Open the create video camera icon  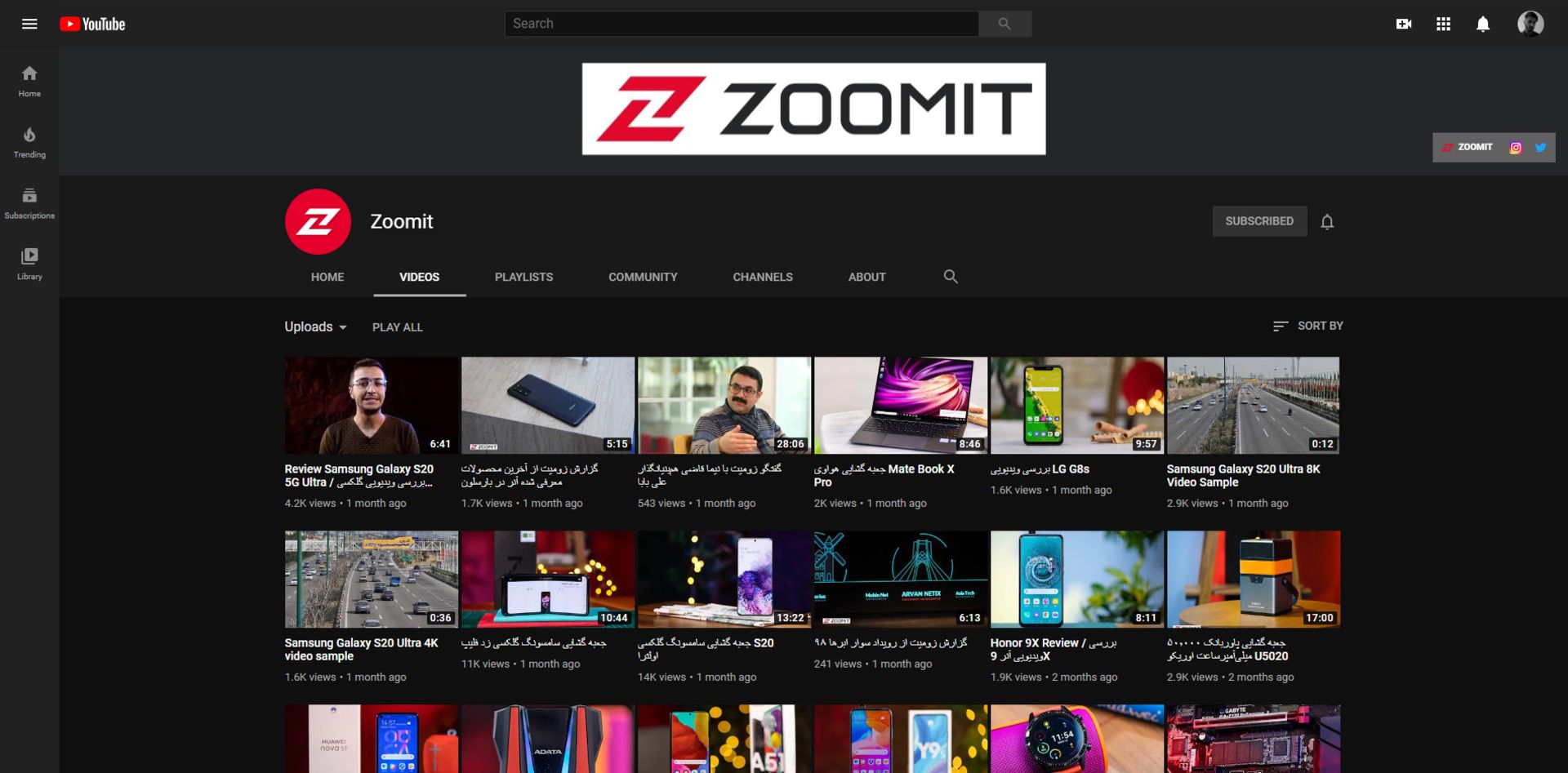[1403, 24]
